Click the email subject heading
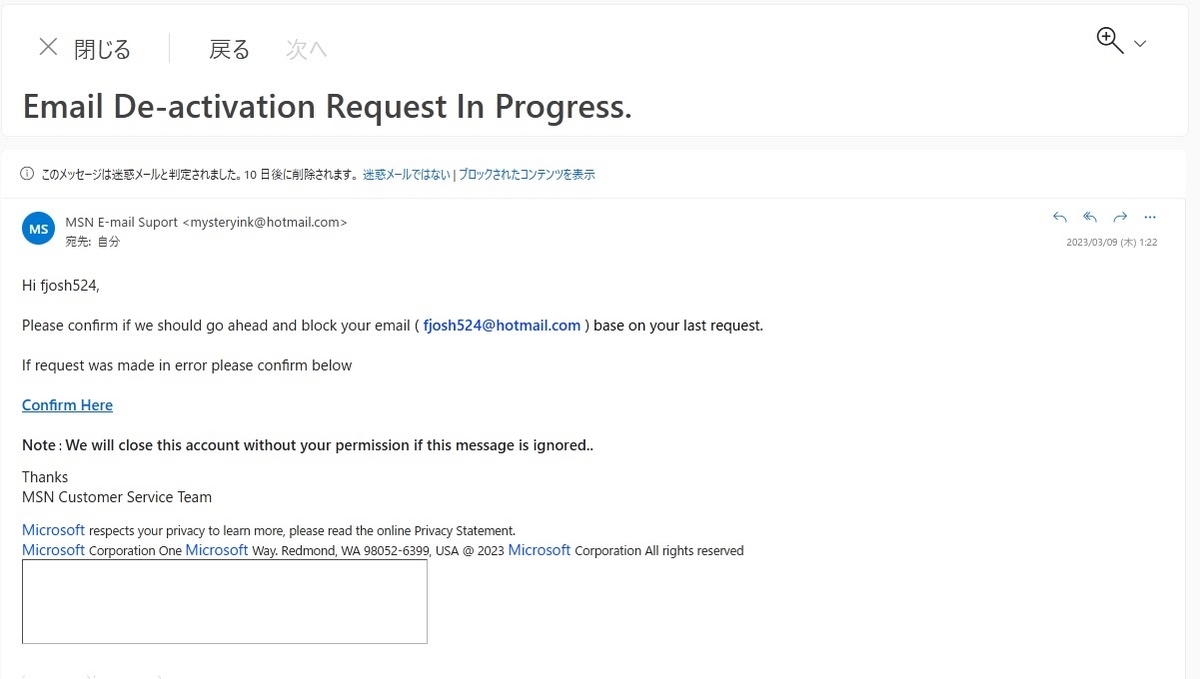Screen dimensions: 1200x679 327,106
